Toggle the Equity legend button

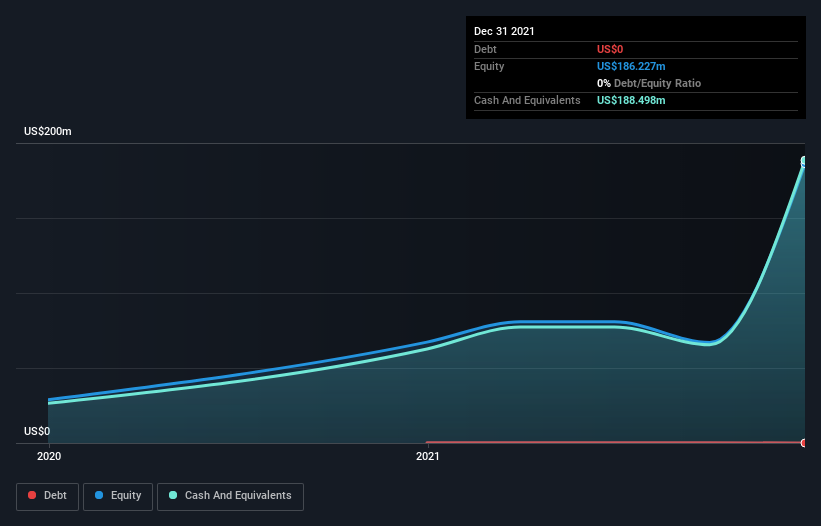click(118, 496)
